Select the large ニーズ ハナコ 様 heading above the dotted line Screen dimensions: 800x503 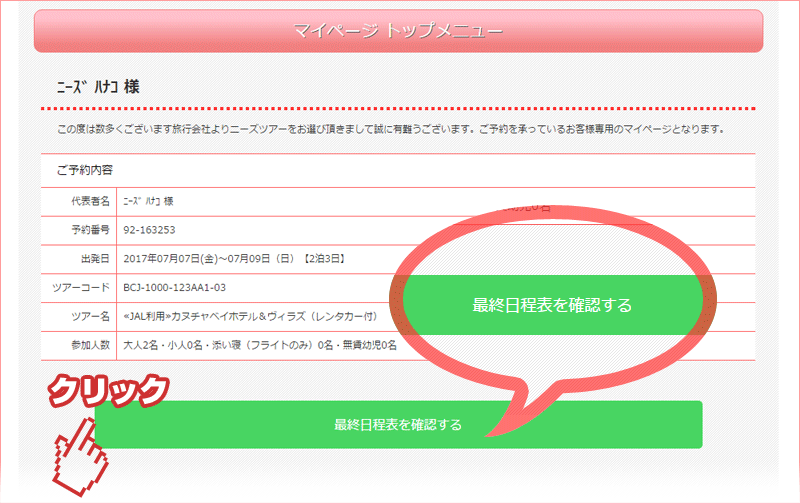click(x=98, y=87)
